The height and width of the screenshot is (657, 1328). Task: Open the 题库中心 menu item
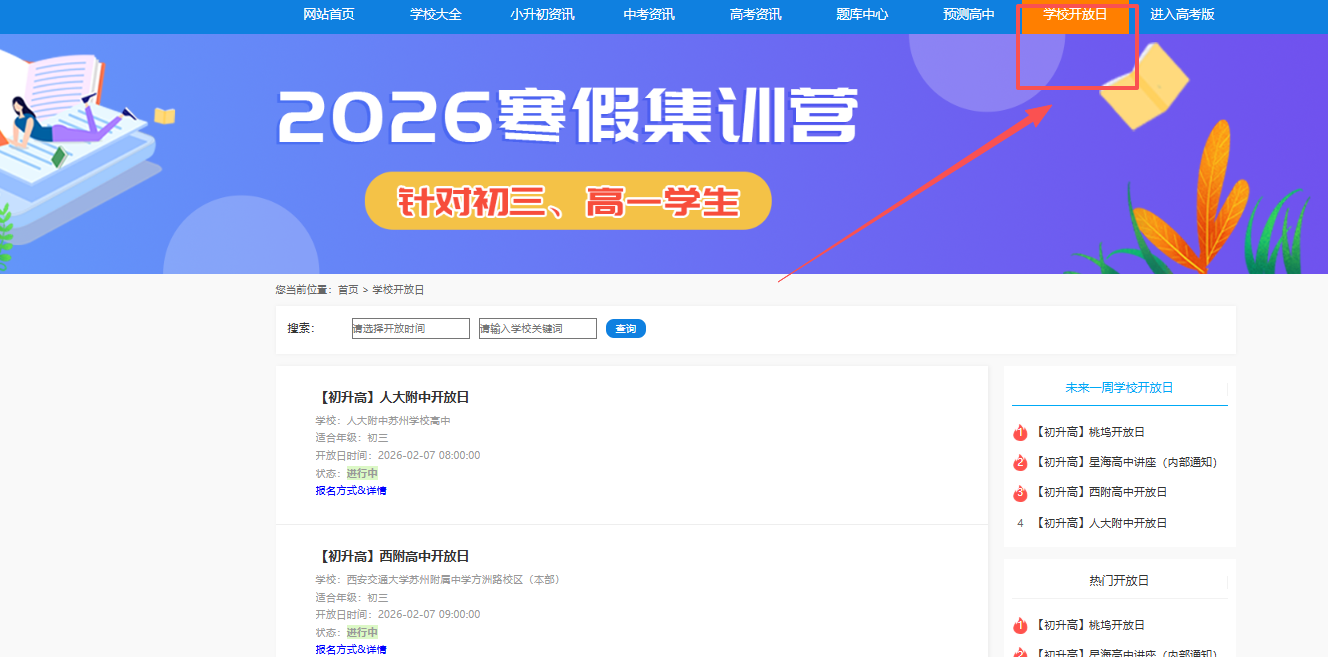(x=862, y=15)
